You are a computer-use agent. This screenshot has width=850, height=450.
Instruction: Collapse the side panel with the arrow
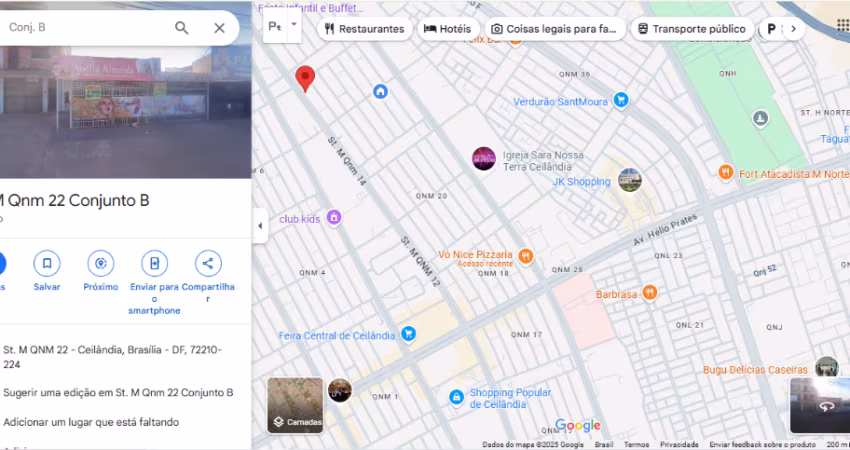(260, 226)
